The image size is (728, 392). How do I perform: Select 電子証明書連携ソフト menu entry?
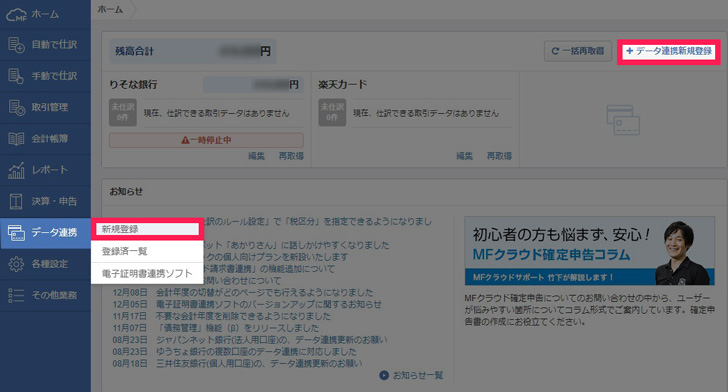[x=147, y=274]
